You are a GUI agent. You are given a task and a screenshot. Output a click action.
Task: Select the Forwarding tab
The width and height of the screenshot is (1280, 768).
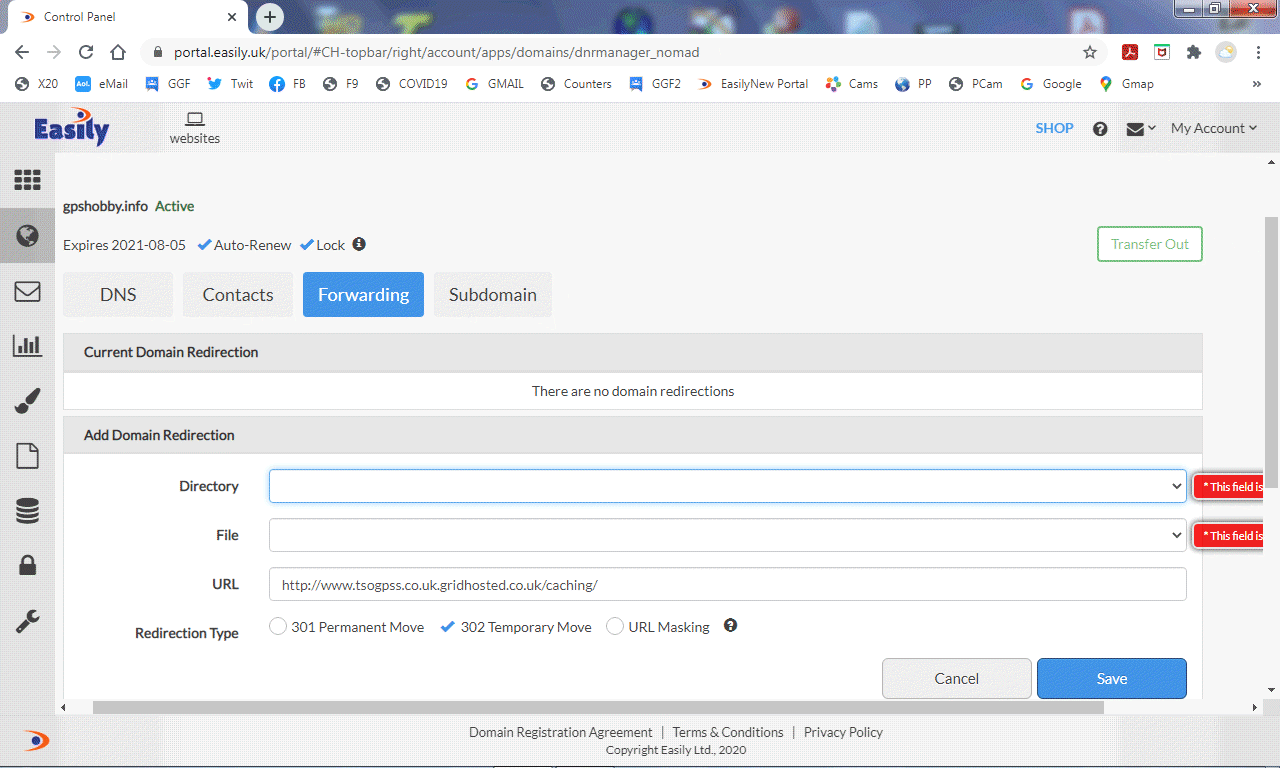pyautogui.click(x=363, y=294)
